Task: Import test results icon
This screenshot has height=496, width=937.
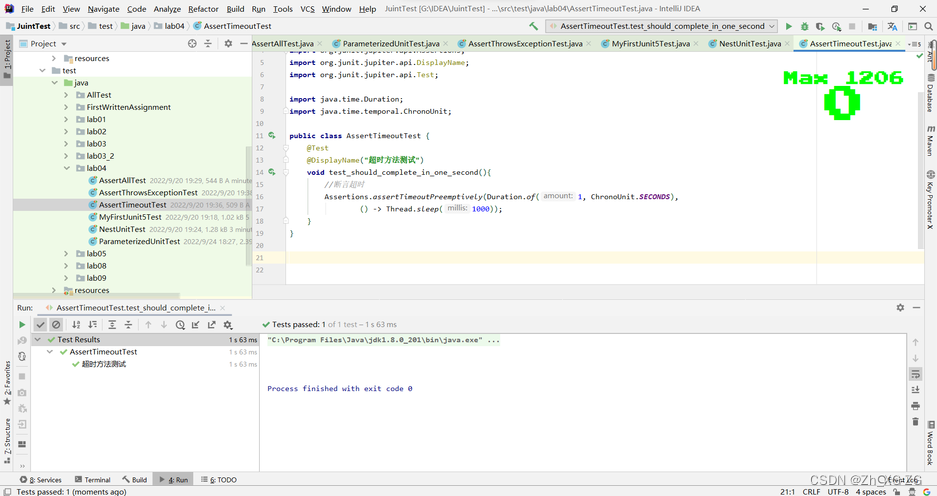Action: (195, 324)
